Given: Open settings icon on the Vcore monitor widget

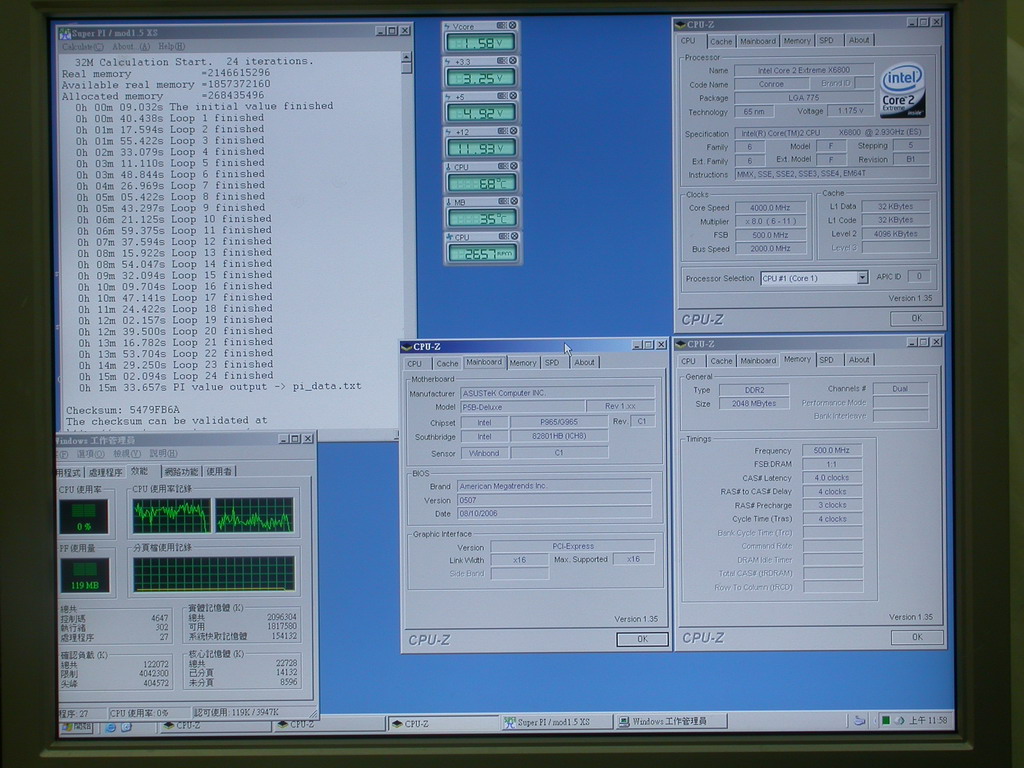Looking at the screenshot, I should click(x=502, y=25).
